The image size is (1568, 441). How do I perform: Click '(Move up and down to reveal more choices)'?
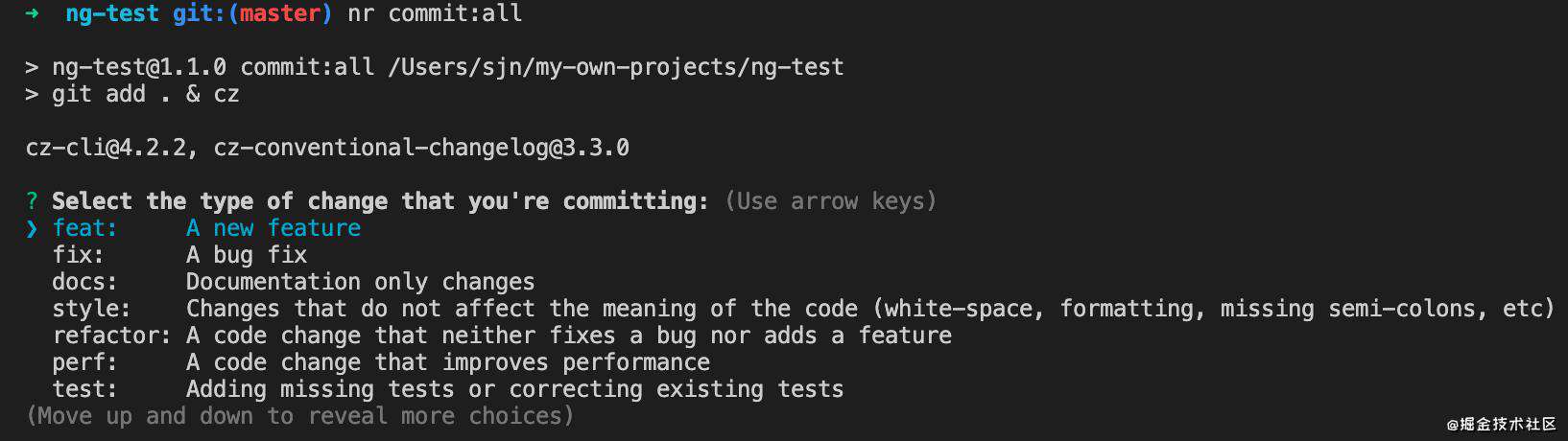point(299,416)
